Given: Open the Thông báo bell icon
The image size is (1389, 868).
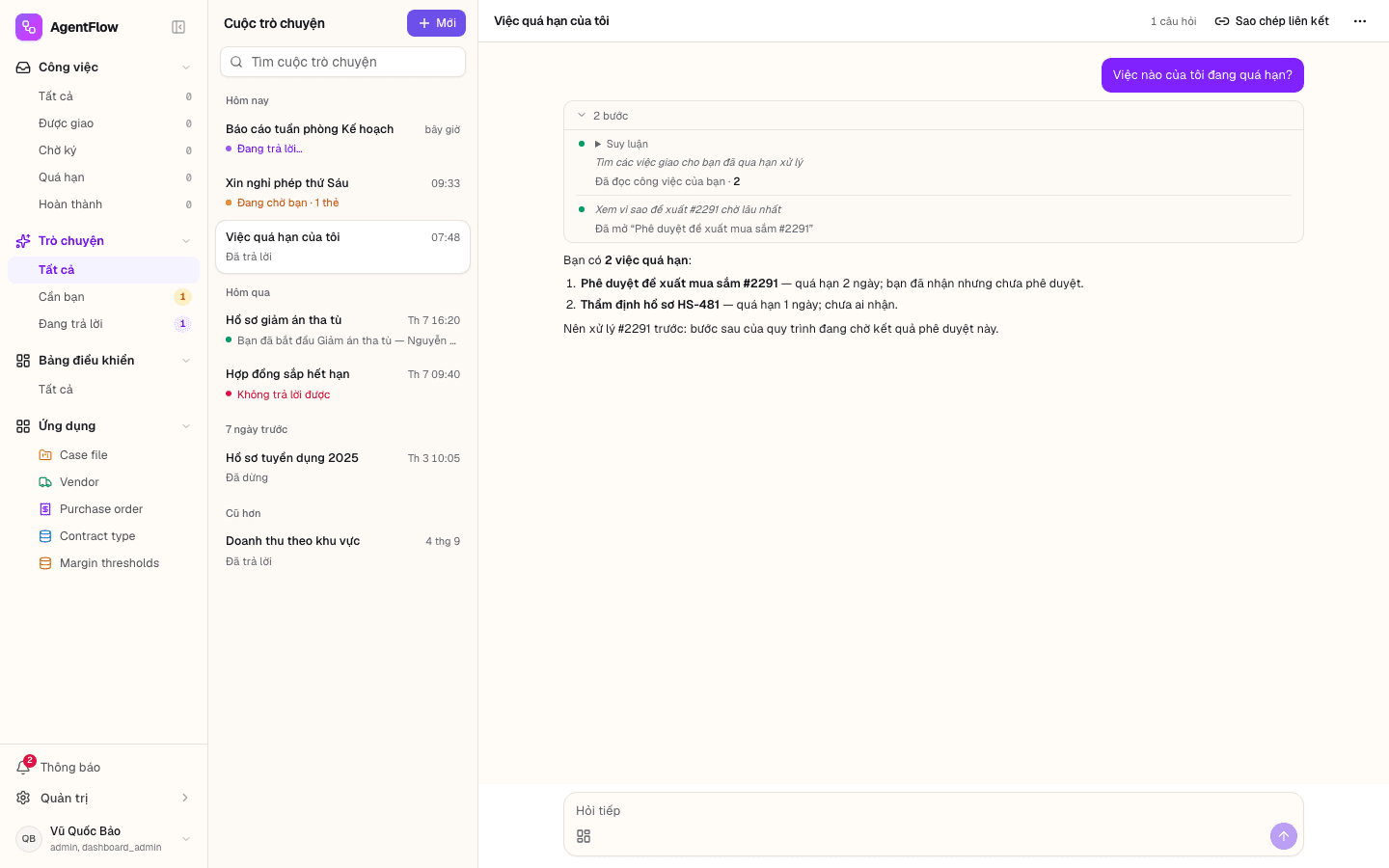Looking at the screenshot, I should 23,768.
